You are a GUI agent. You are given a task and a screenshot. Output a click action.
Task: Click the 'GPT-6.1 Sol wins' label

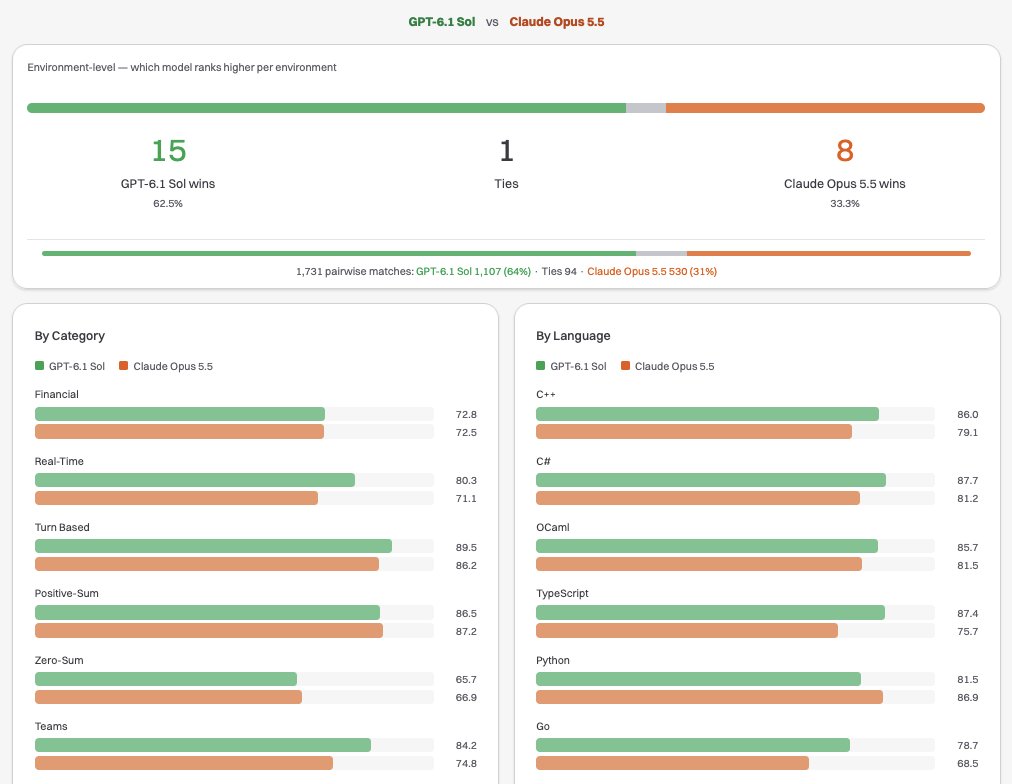point(168,184)
